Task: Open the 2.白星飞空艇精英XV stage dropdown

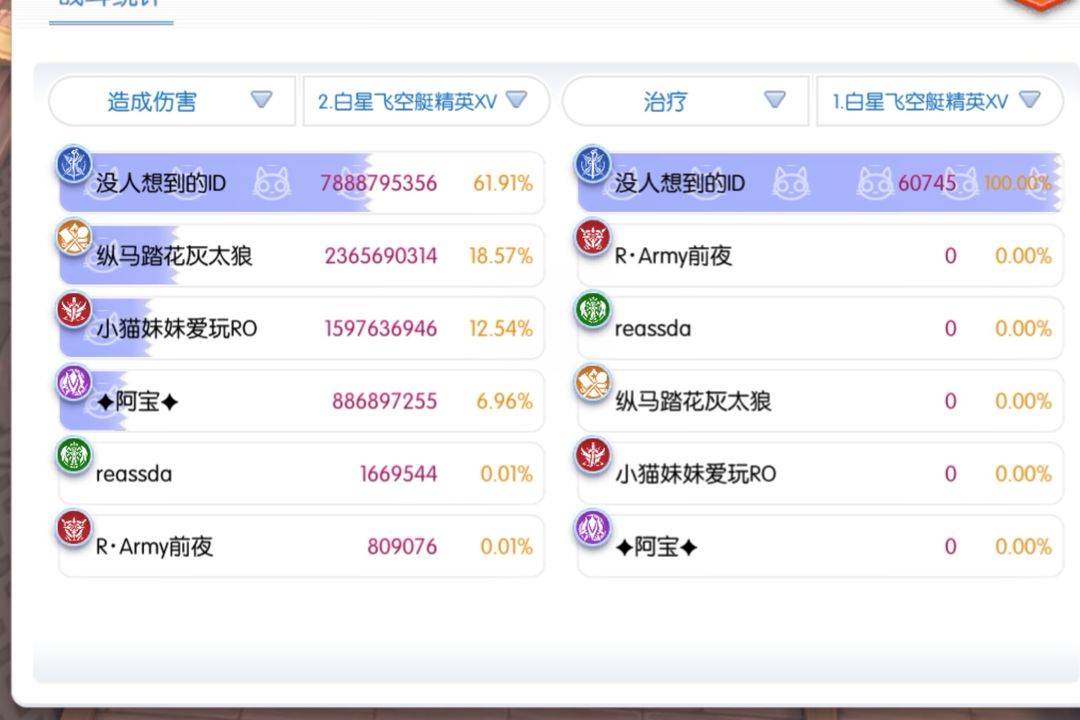Action: [x=425, y=101]
